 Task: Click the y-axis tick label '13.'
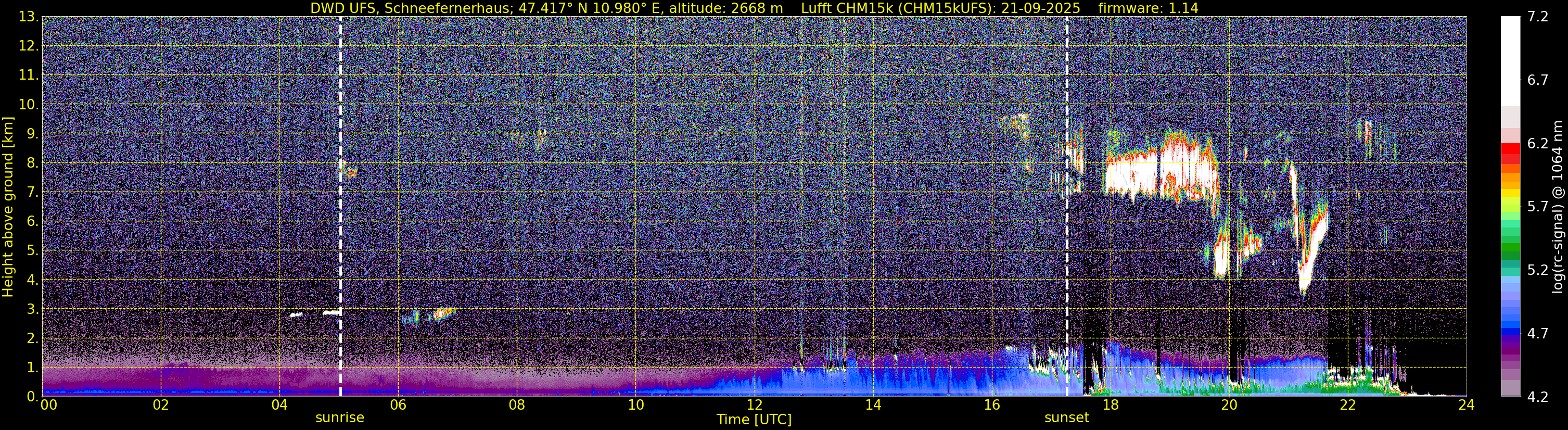click(28, 17)
